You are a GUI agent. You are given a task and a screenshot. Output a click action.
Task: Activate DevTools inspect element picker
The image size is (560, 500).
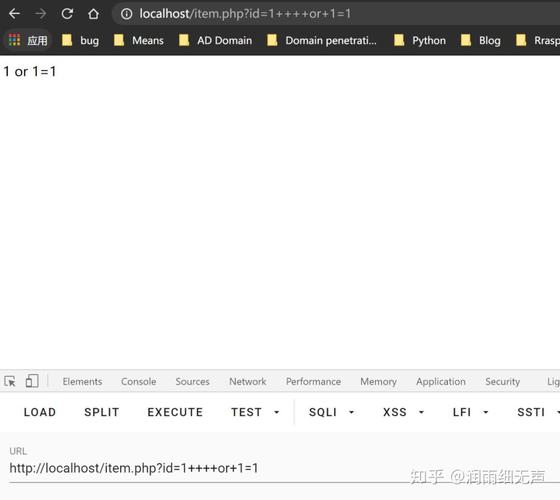tap(10, 381)
